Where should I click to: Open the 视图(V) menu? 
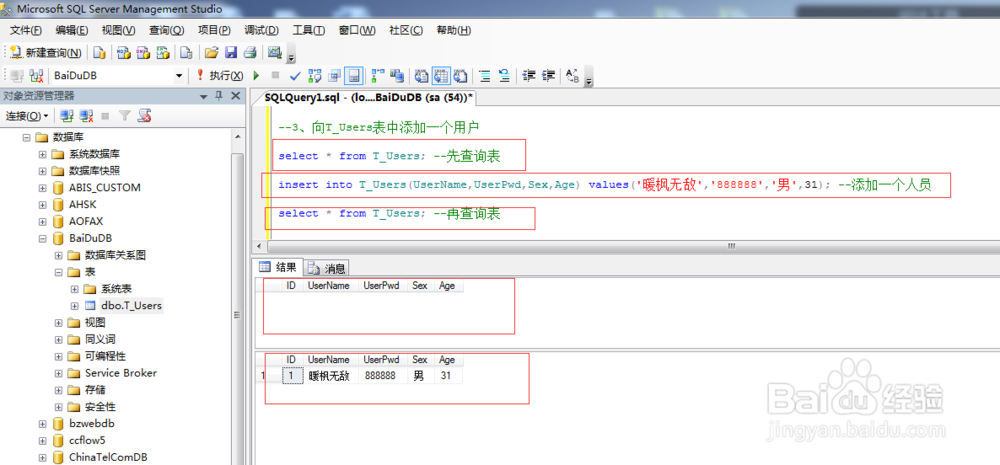tap(119, 31)
